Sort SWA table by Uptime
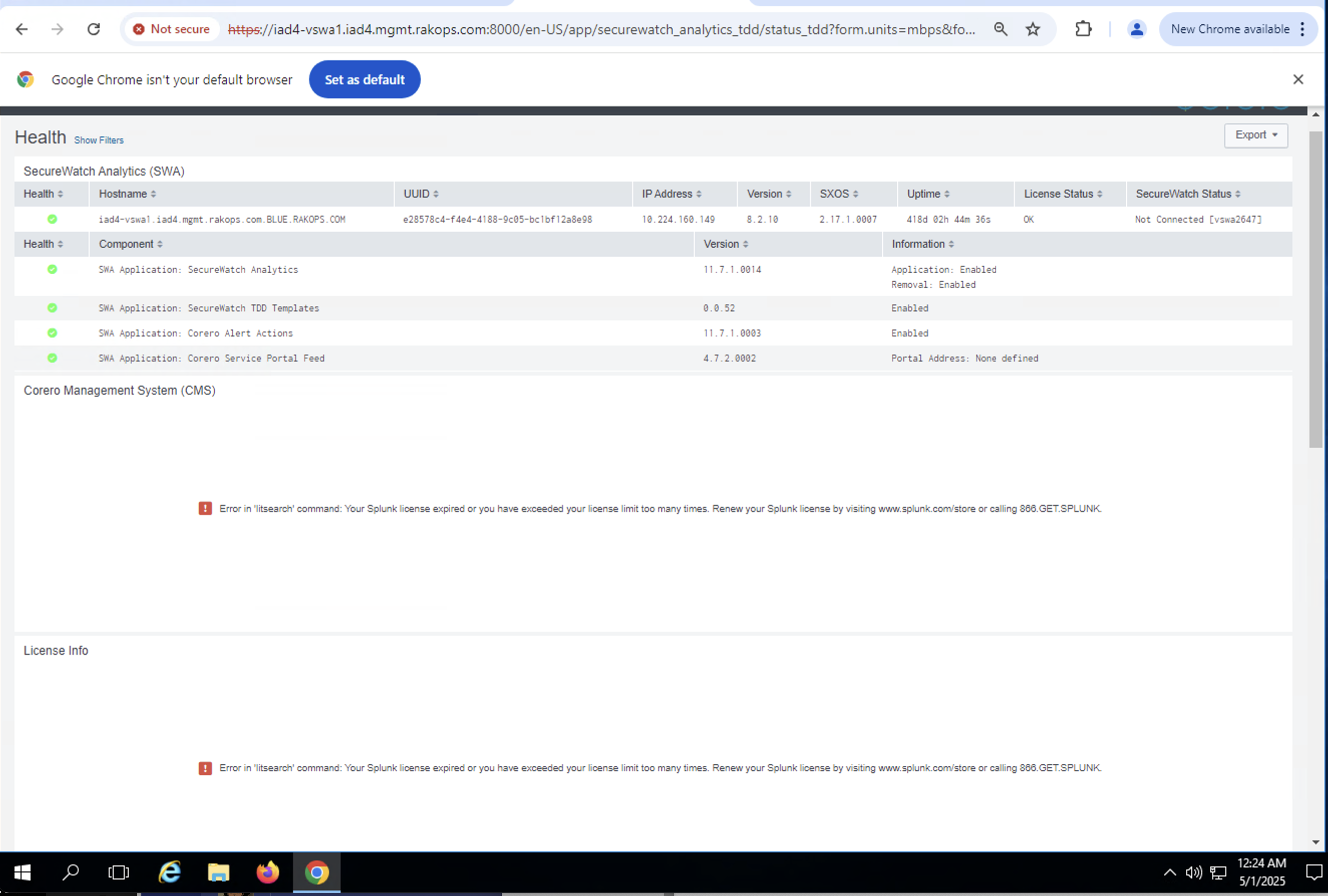This screenshot has height=896, width=1328. coord(928,194)
